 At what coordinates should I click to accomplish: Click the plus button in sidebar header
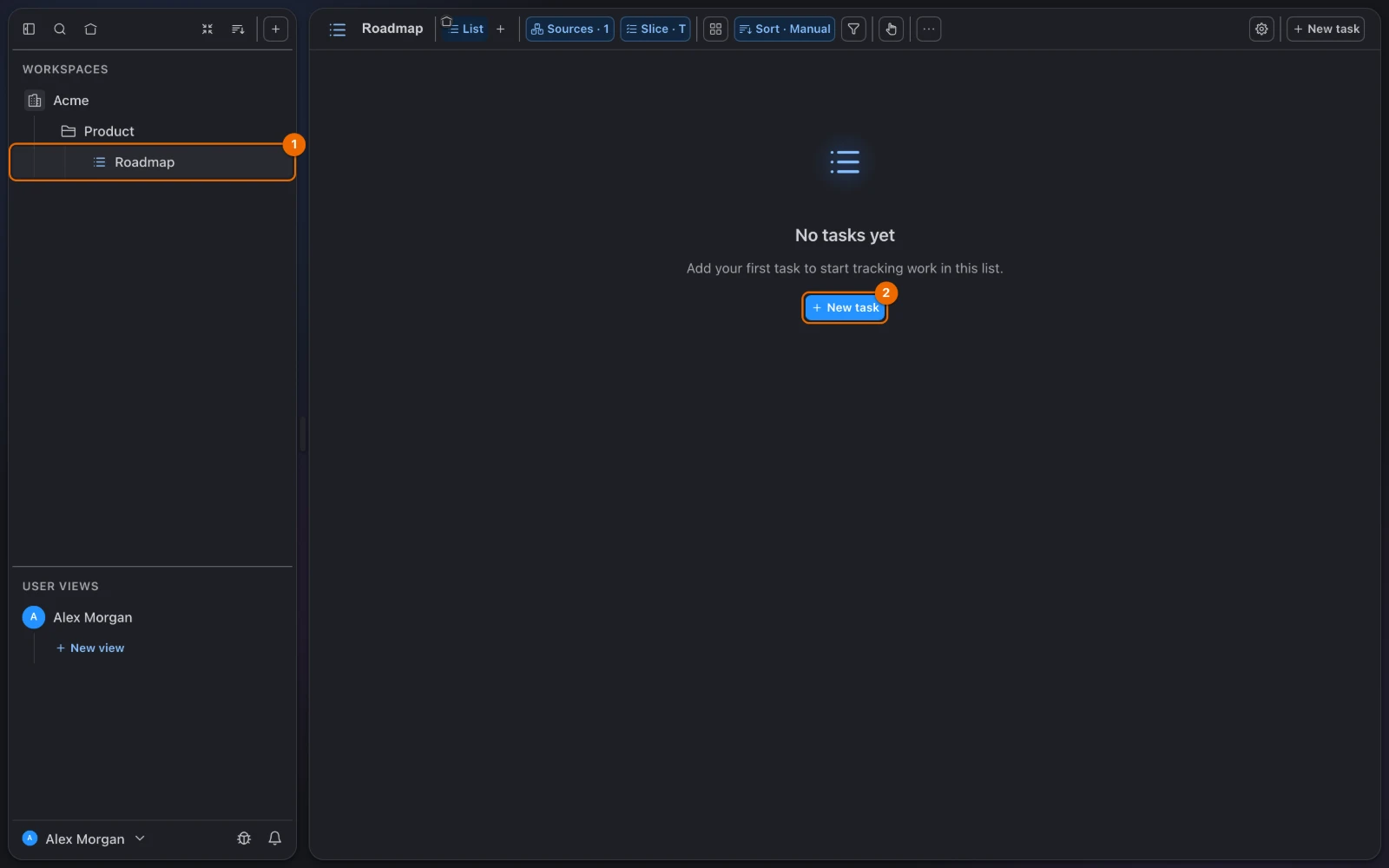[x=275, y=29]
